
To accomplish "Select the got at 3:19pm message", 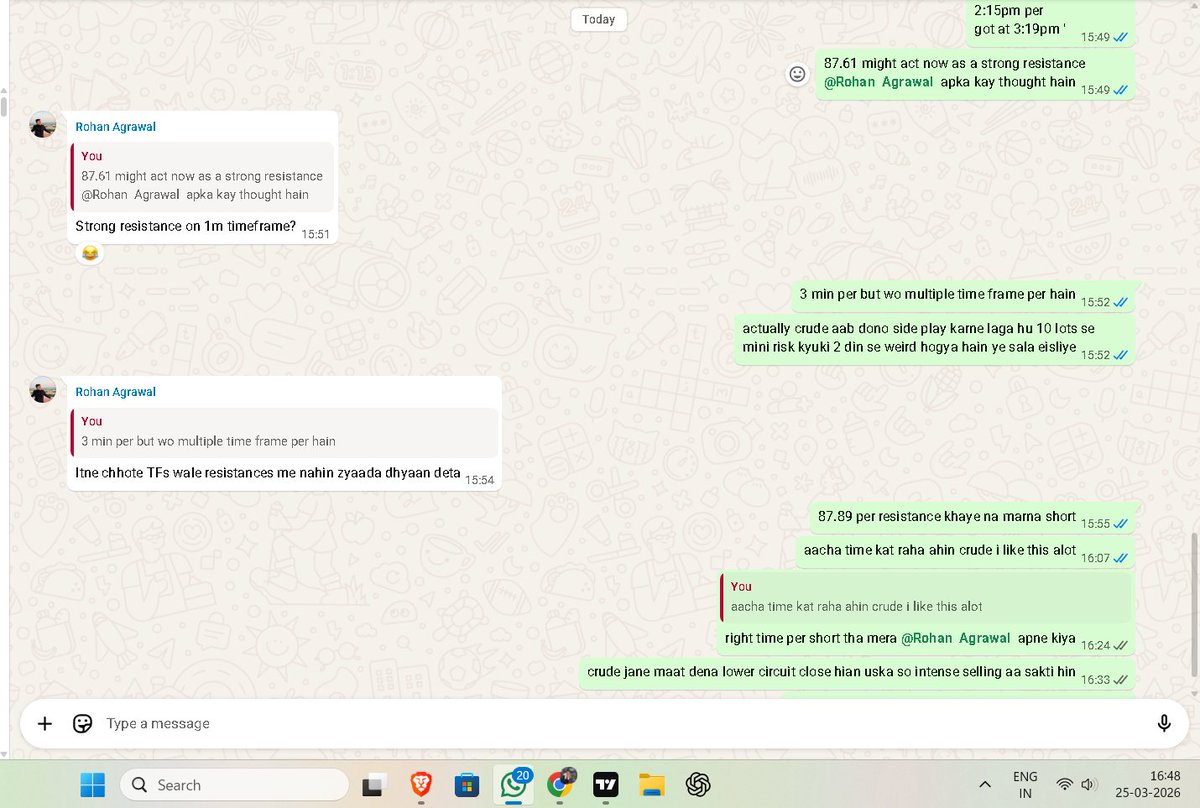I will [x=1020, y=30].
